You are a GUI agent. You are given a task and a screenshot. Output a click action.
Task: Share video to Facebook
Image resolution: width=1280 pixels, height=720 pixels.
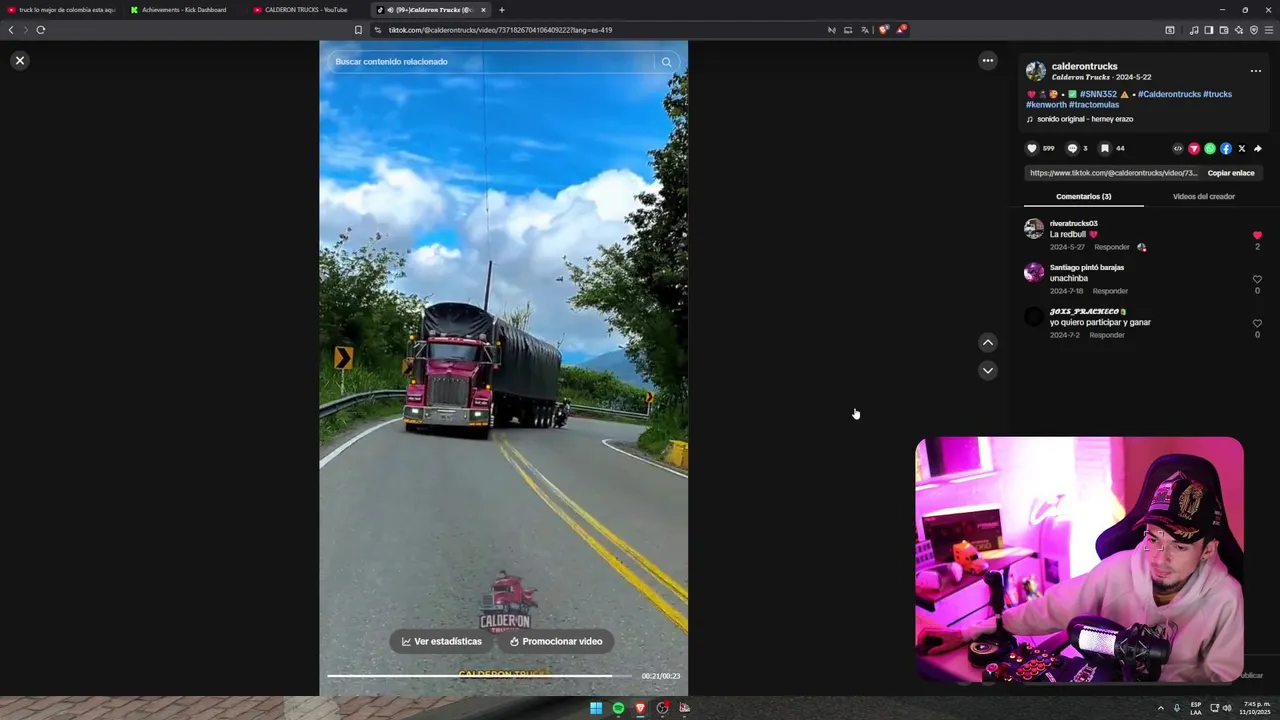click(x=1226, y=149)
